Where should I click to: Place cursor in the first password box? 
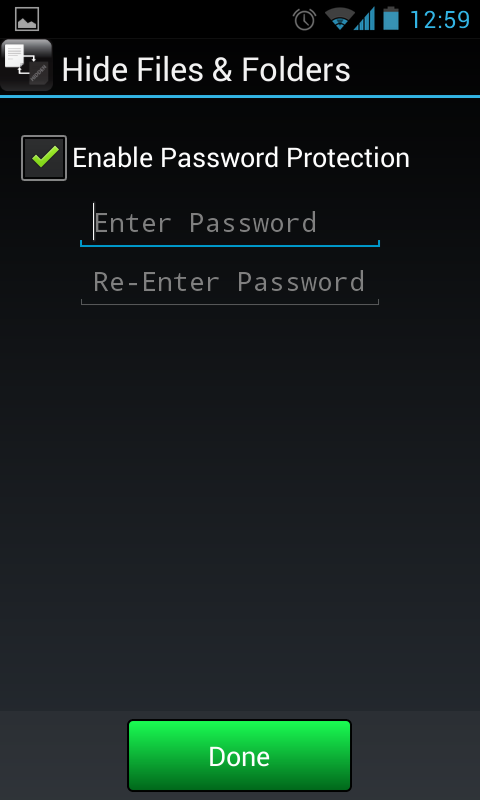pyautogui.click(x=230, y=223)
